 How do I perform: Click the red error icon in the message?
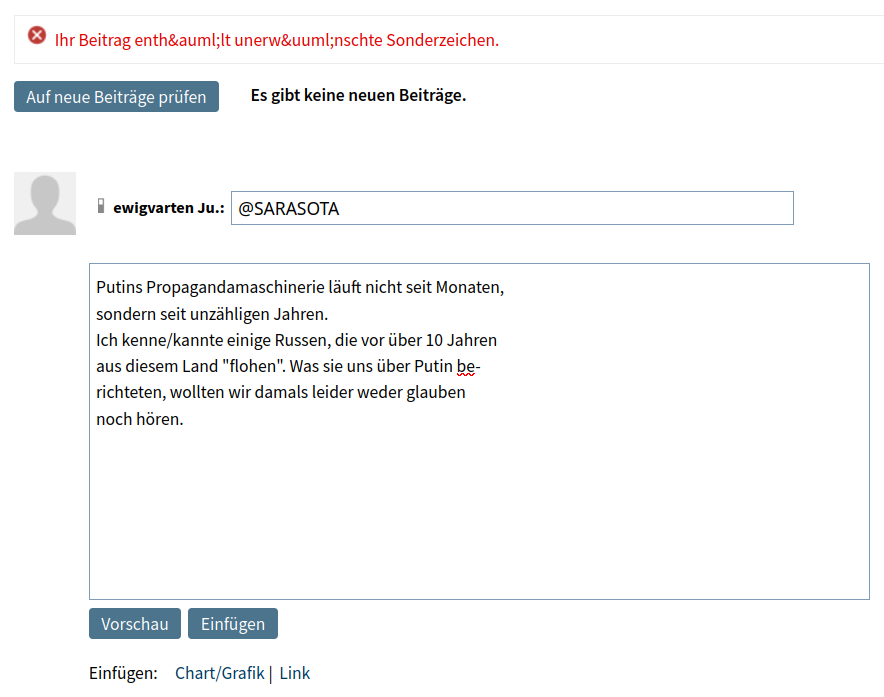tap(37, 36)
